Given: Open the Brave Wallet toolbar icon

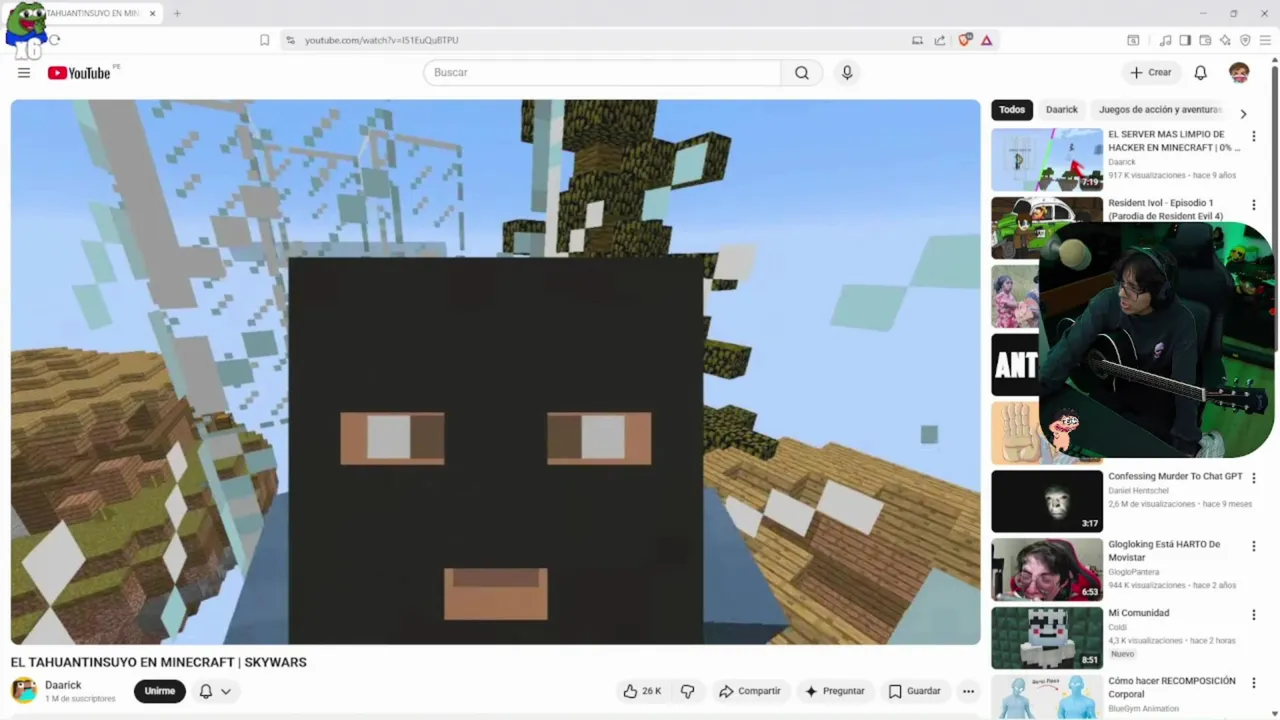Looking at the screenshot, I should 1205,40.
